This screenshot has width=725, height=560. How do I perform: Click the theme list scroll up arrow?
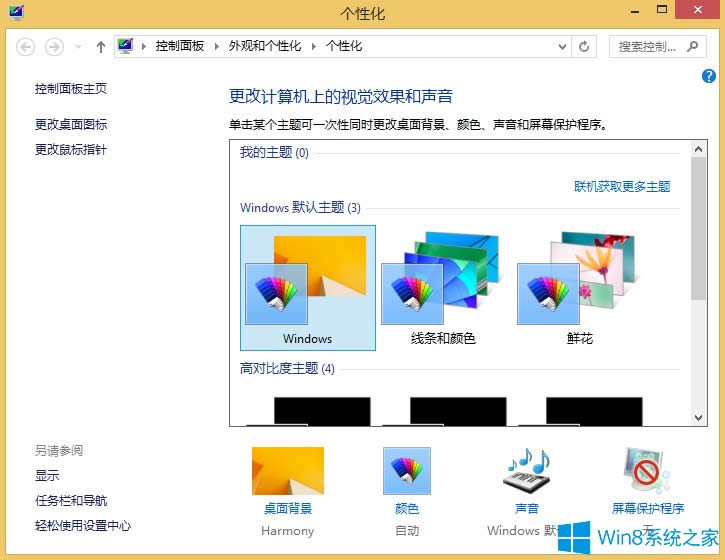click(x=698, y=149)
